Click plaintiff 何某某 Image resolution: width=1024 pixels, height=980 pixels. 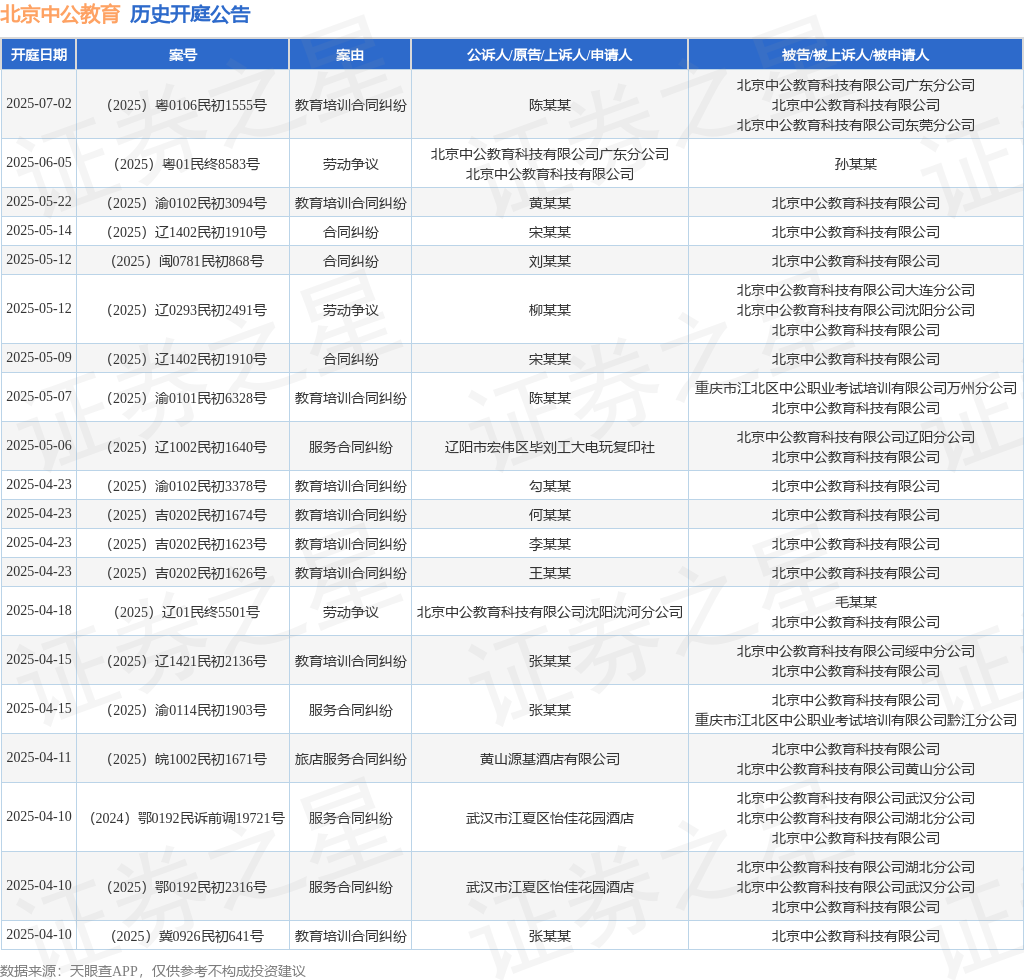click(550, 515)
